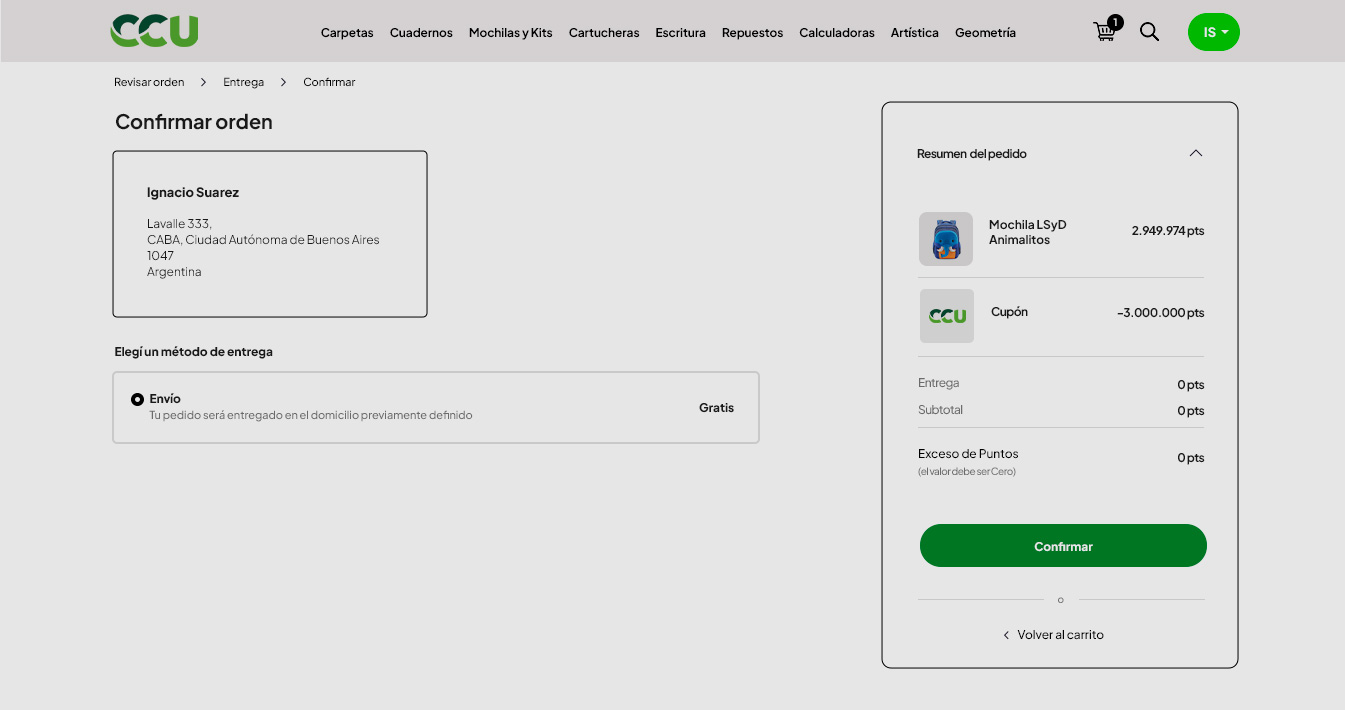Open the Mochilas y Kits category

click(x=510, y=33)
